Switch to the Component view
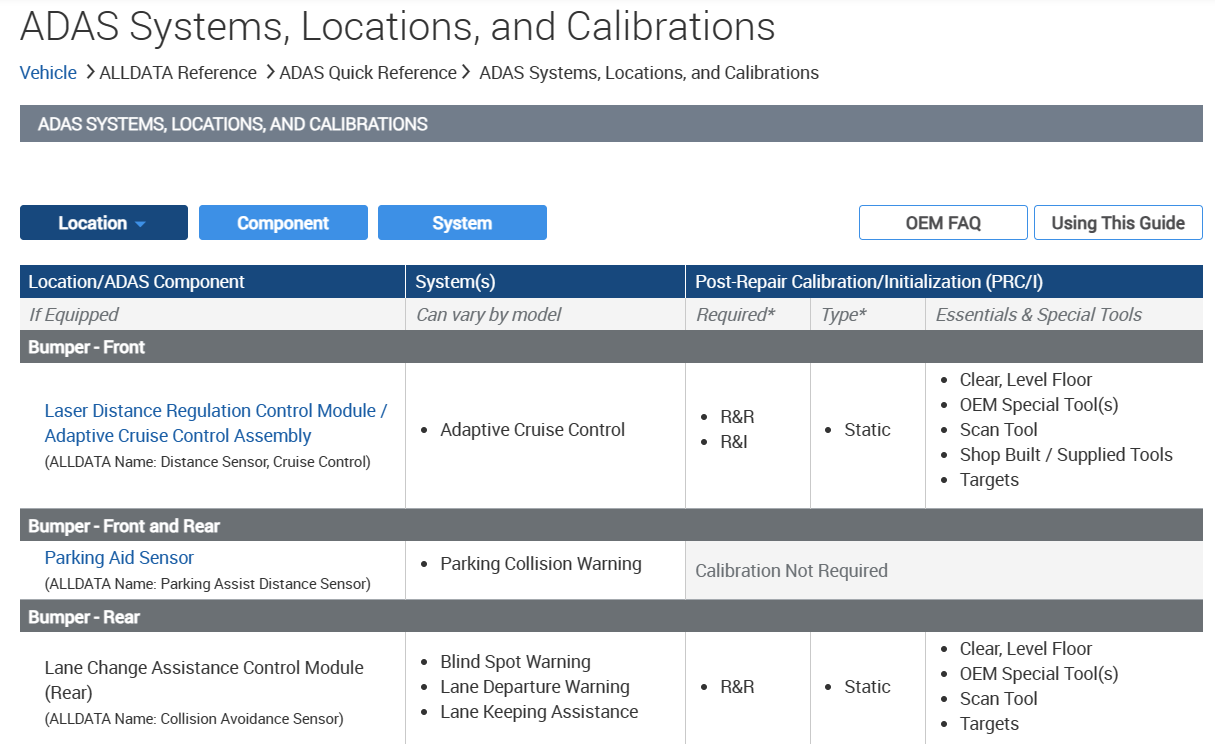Viewport: 1215px width, 744px height. click(283, 222)
